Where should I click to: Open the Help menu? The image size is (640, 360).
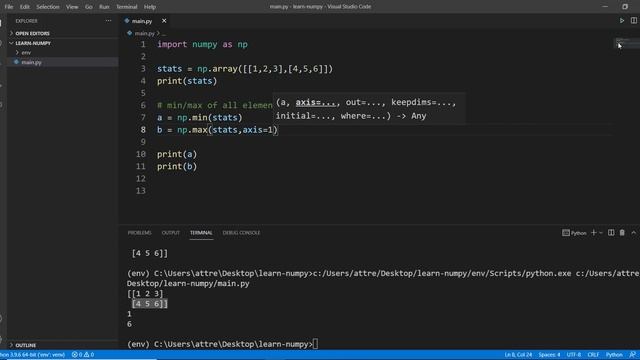click(x=150, y=7)
